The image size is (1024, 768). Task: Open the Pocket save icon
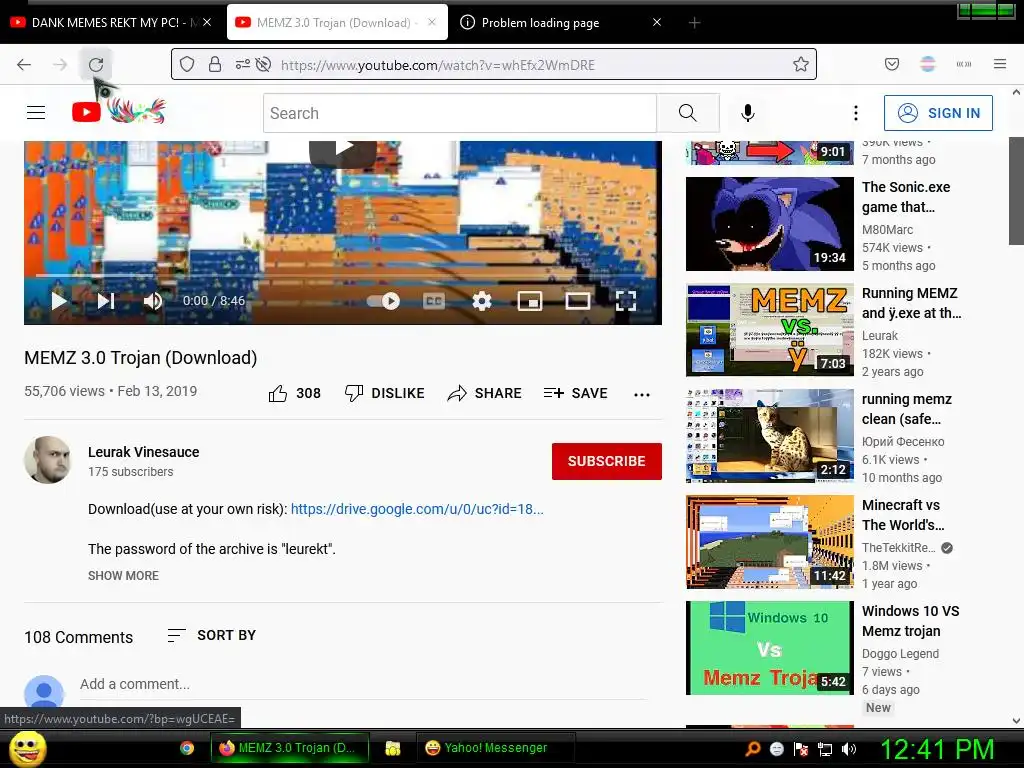tap(892, 64)
